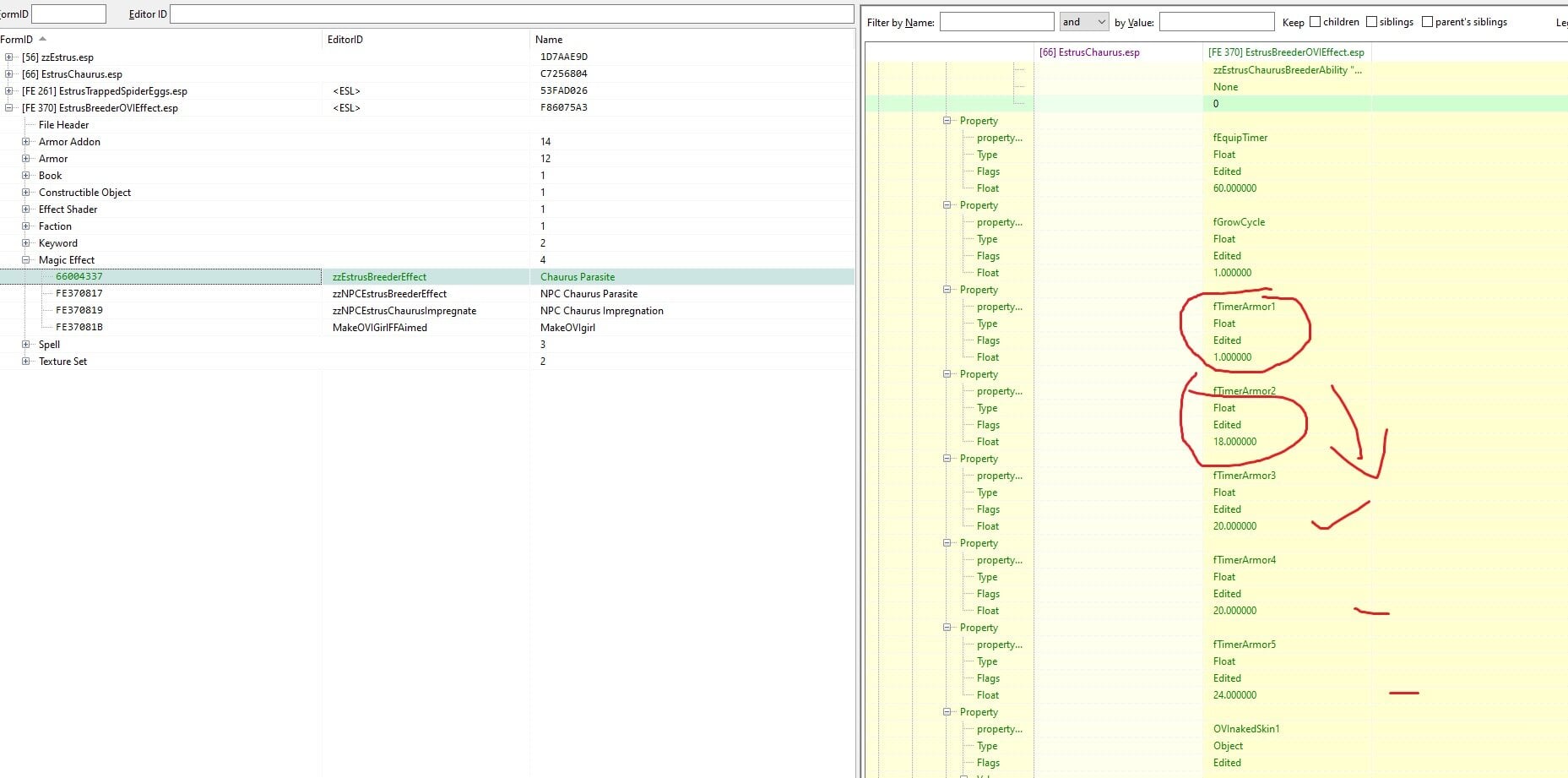Select the Object type value
Image resolution: width=1568 pixels, height=778 pixels.
tap(1228, 746)
